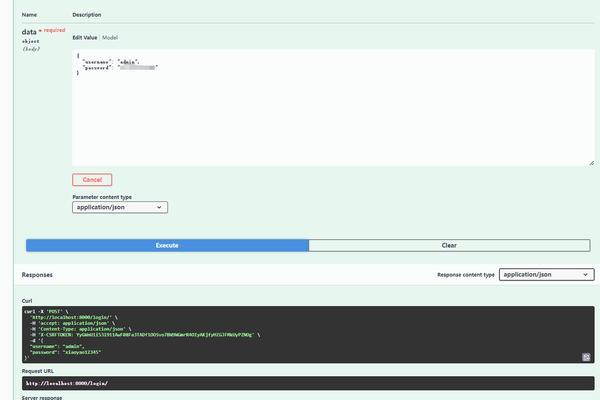Select the Request URL text box
This screenshot has width=600, height=400.
click(x=308, y=383)
